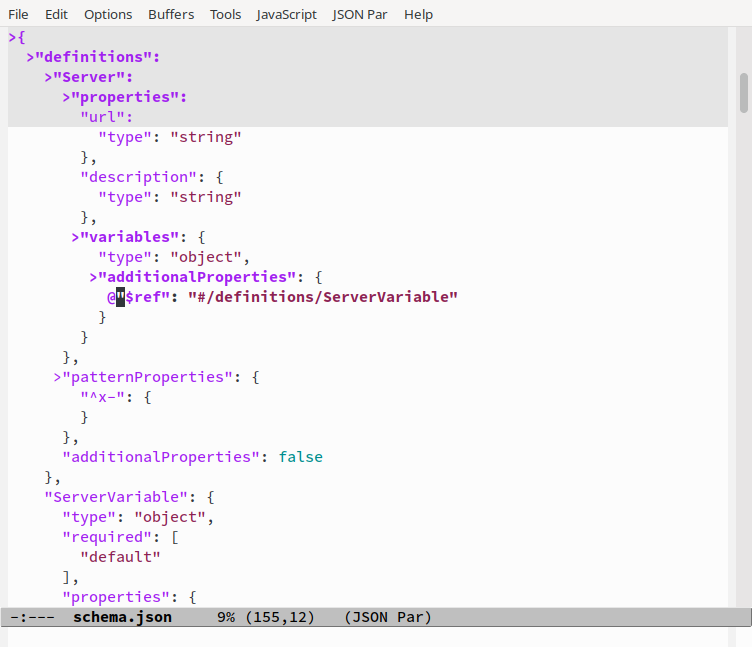The height and width of the screenshot is (647, 752).
Task: Click the > marker before "patternProperties"
Action: pyautogui.click(x=58, y=377)
